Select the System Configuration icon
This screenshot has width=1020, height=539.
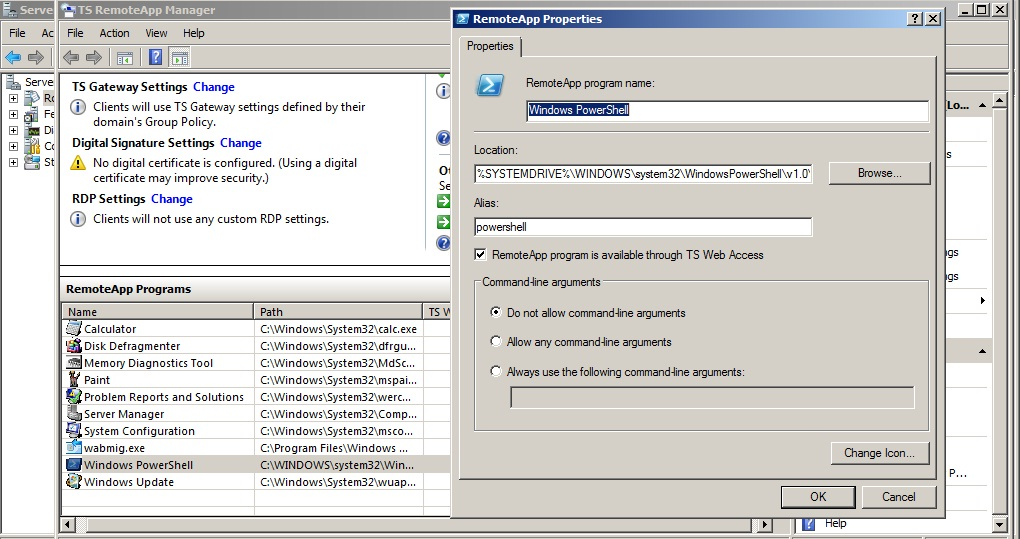[x=74, y=430]
